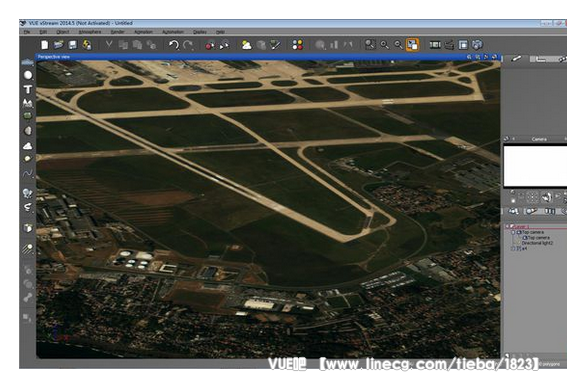Screen dimensions: 567x381
Task: Click the leftmost icon in Perspective view header
Action: 469,57
